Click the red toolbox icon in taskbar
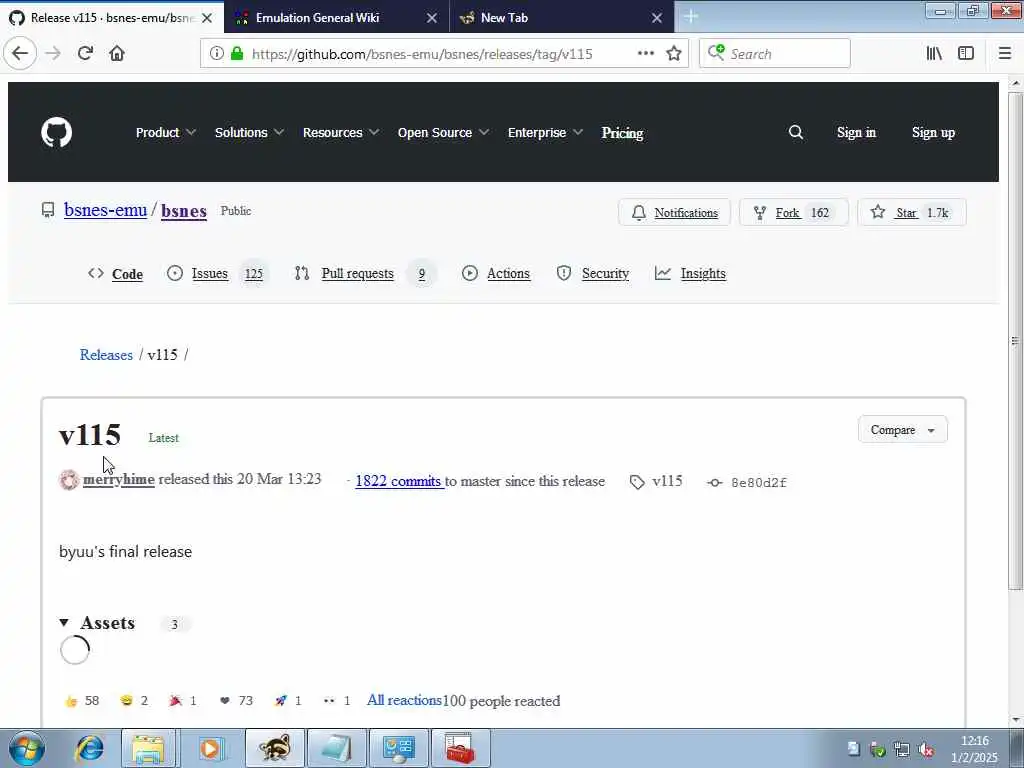 click(x=461, y=748)
